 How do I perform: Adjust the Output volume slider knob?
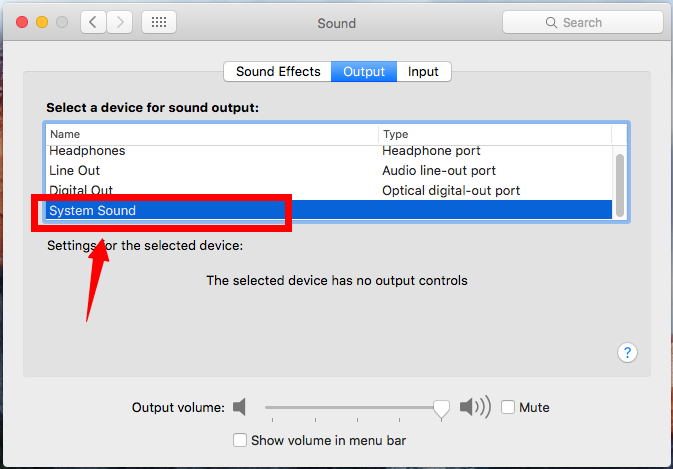441,409
